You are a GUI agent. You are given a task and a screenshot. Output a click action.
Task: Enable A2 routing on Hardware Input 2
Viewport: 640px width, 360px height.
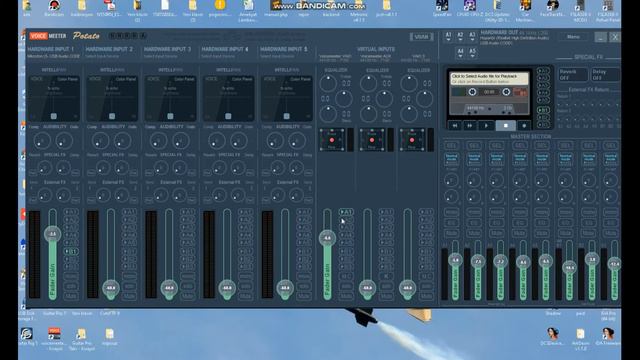coord(129,220)
